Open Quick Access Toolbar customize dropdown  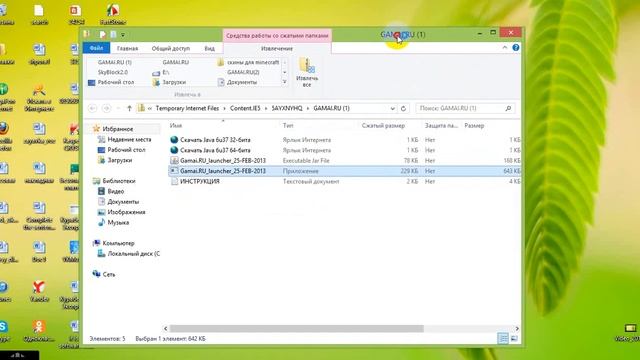pos(123,35)
